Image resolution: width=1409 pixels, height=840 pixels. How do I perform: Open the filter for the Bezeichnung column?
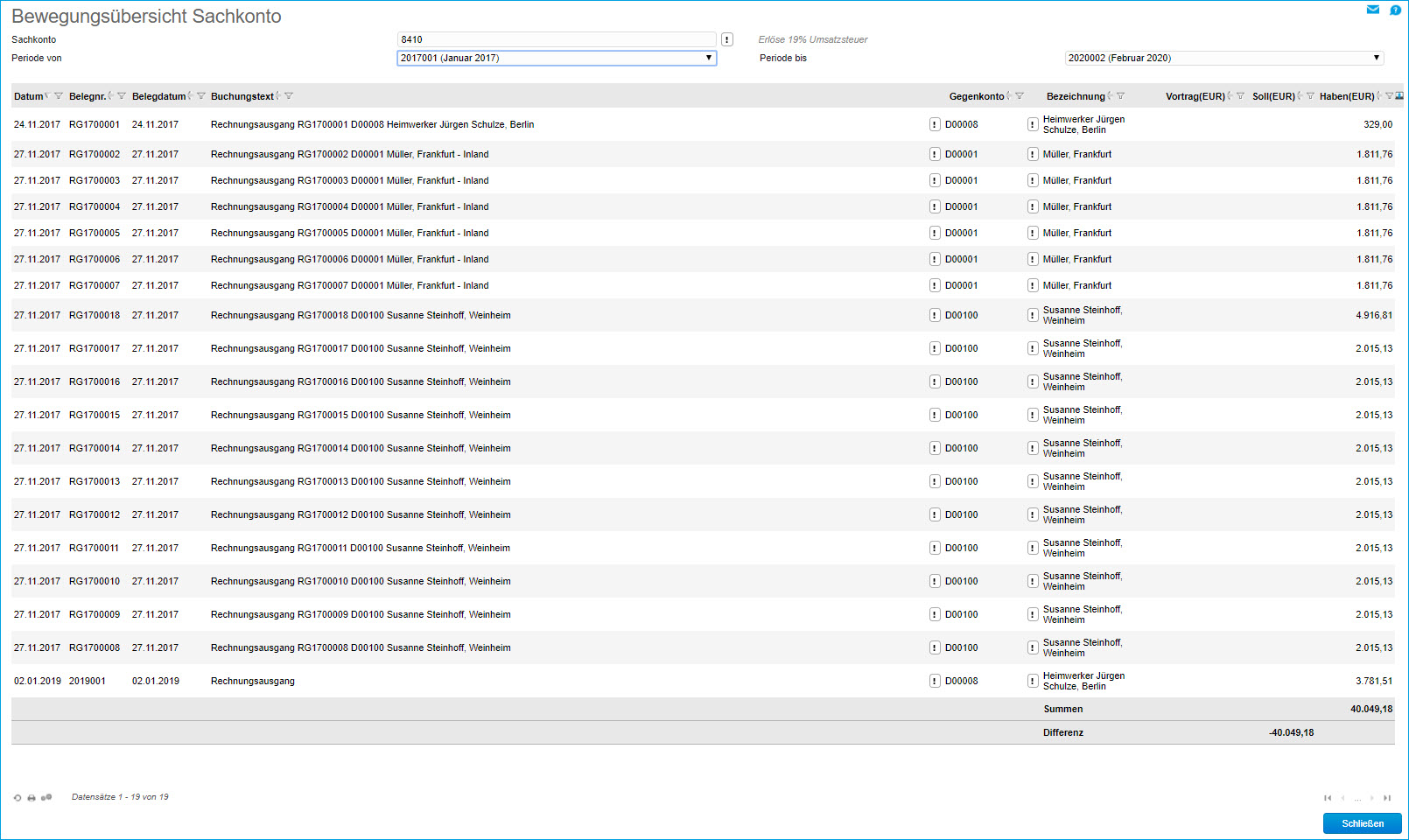pyautogui.click(x=1120, y=96)
